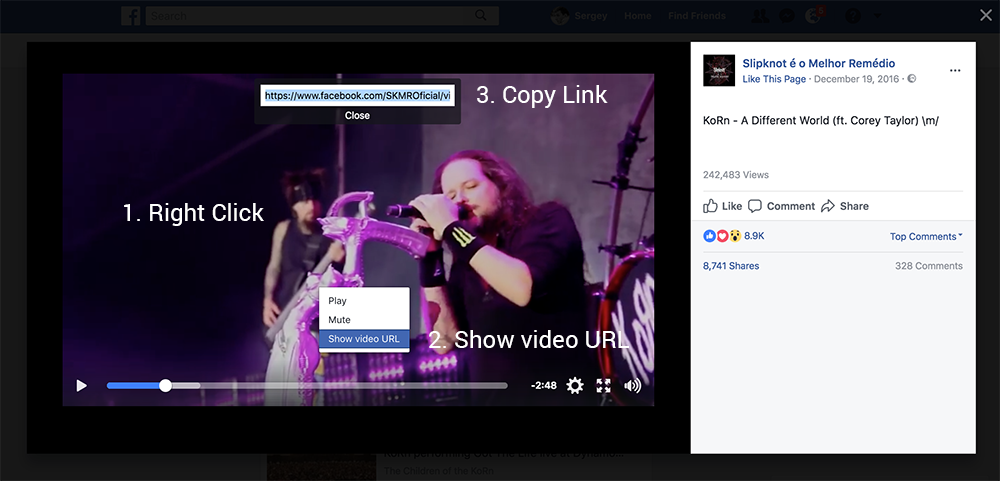Screen dimensions: 1000x481
Task: Mute video using speaker icon
Action: (x=632, y=385)
